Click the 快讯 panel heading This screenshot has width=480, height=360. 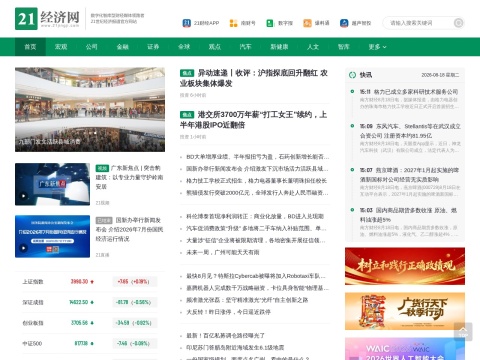click(x=366, y=75)
